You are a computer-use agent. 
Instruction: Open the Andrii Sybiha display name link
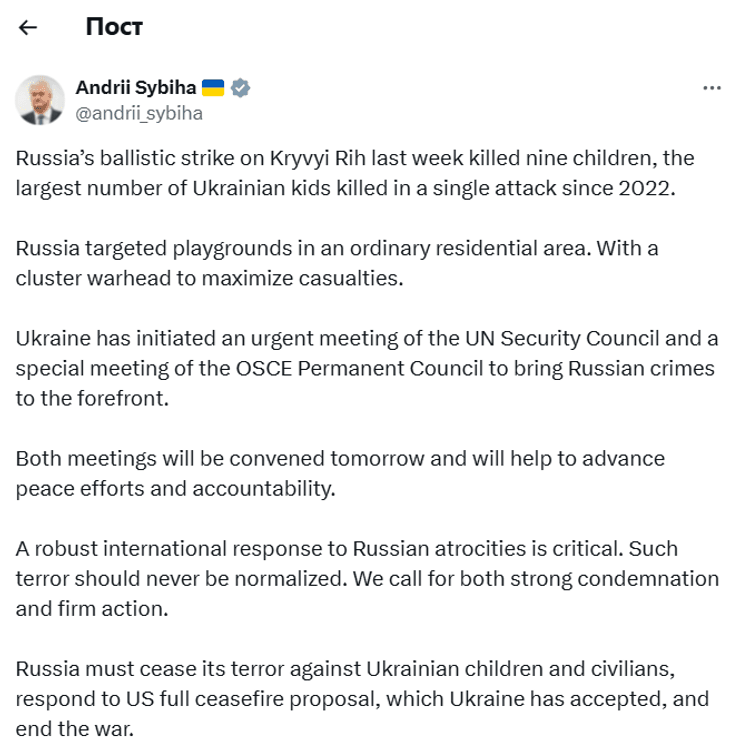(x=136, y=88)
